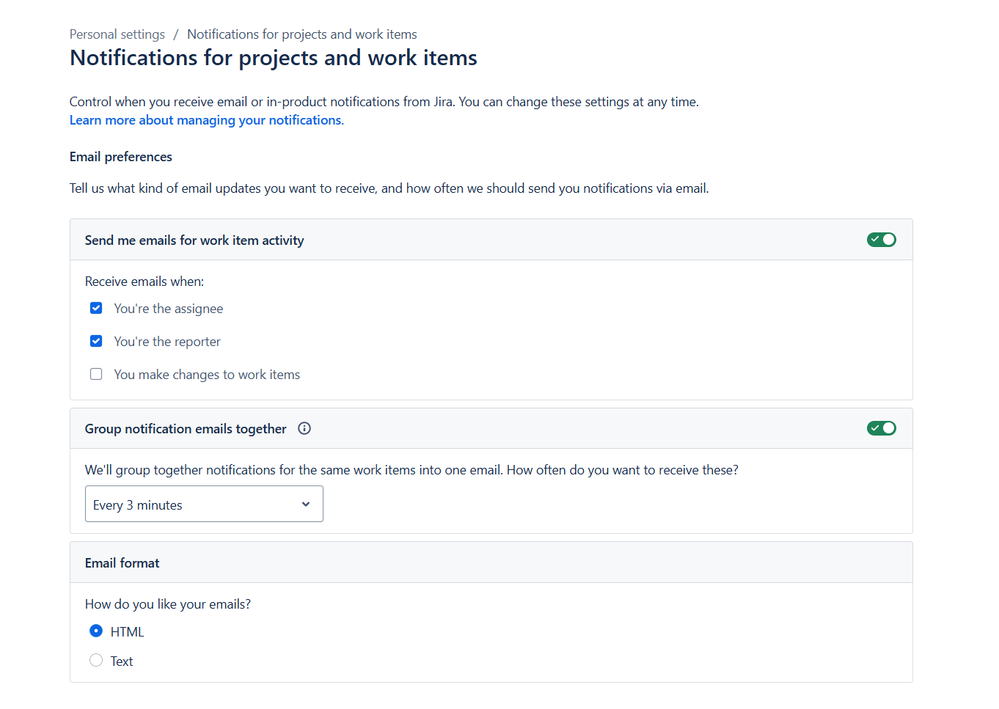Click the Email preferences subheading
This screenshot has height=709, width=999.
(x=120, y=157)
